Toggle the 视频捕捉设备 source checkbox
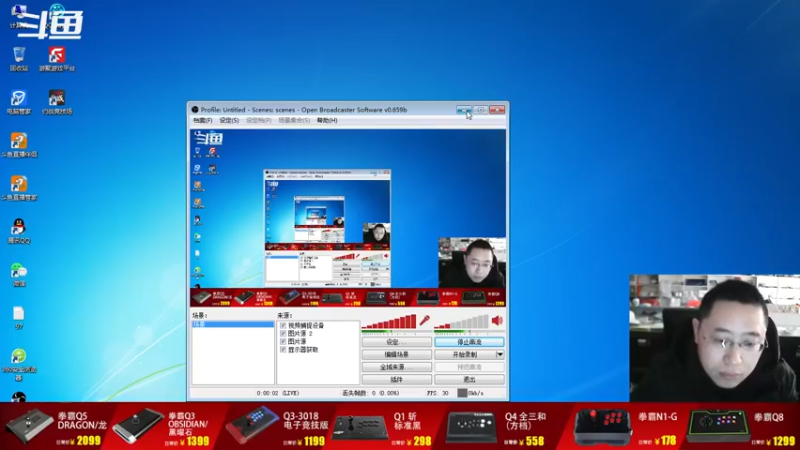 283,325
